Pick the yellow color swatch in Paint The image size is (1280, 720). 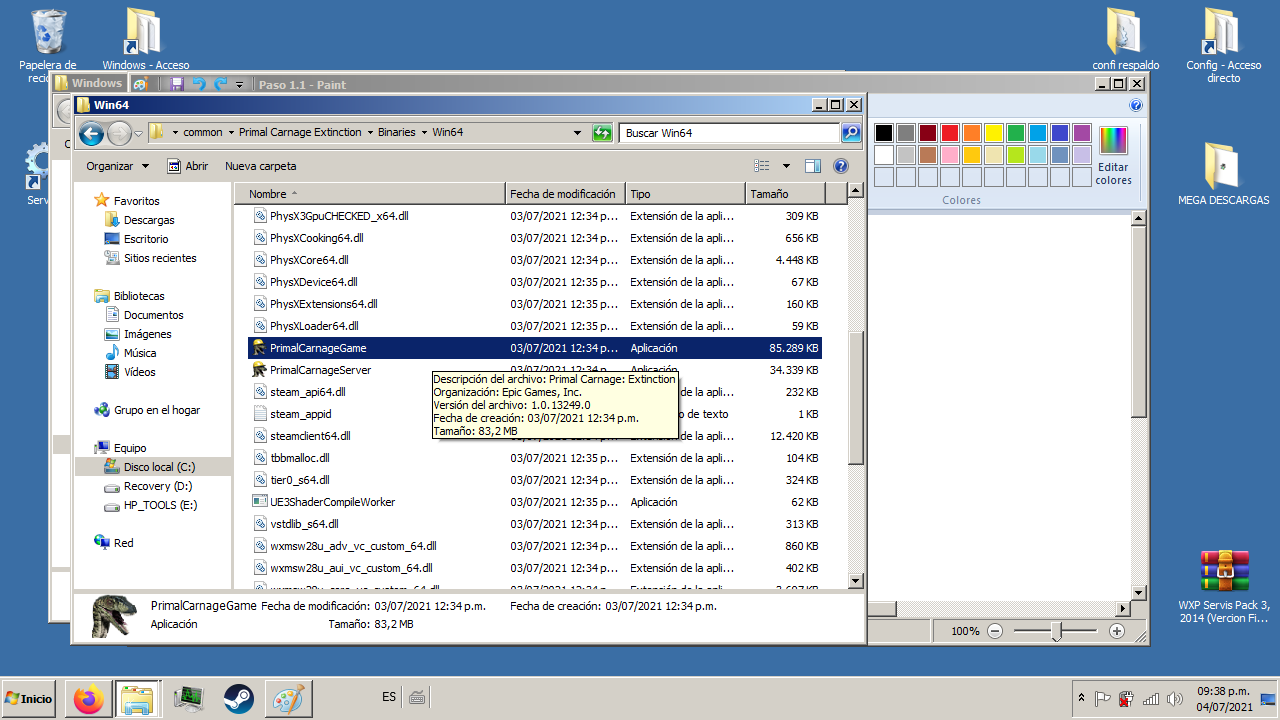[x=994, y=133]
